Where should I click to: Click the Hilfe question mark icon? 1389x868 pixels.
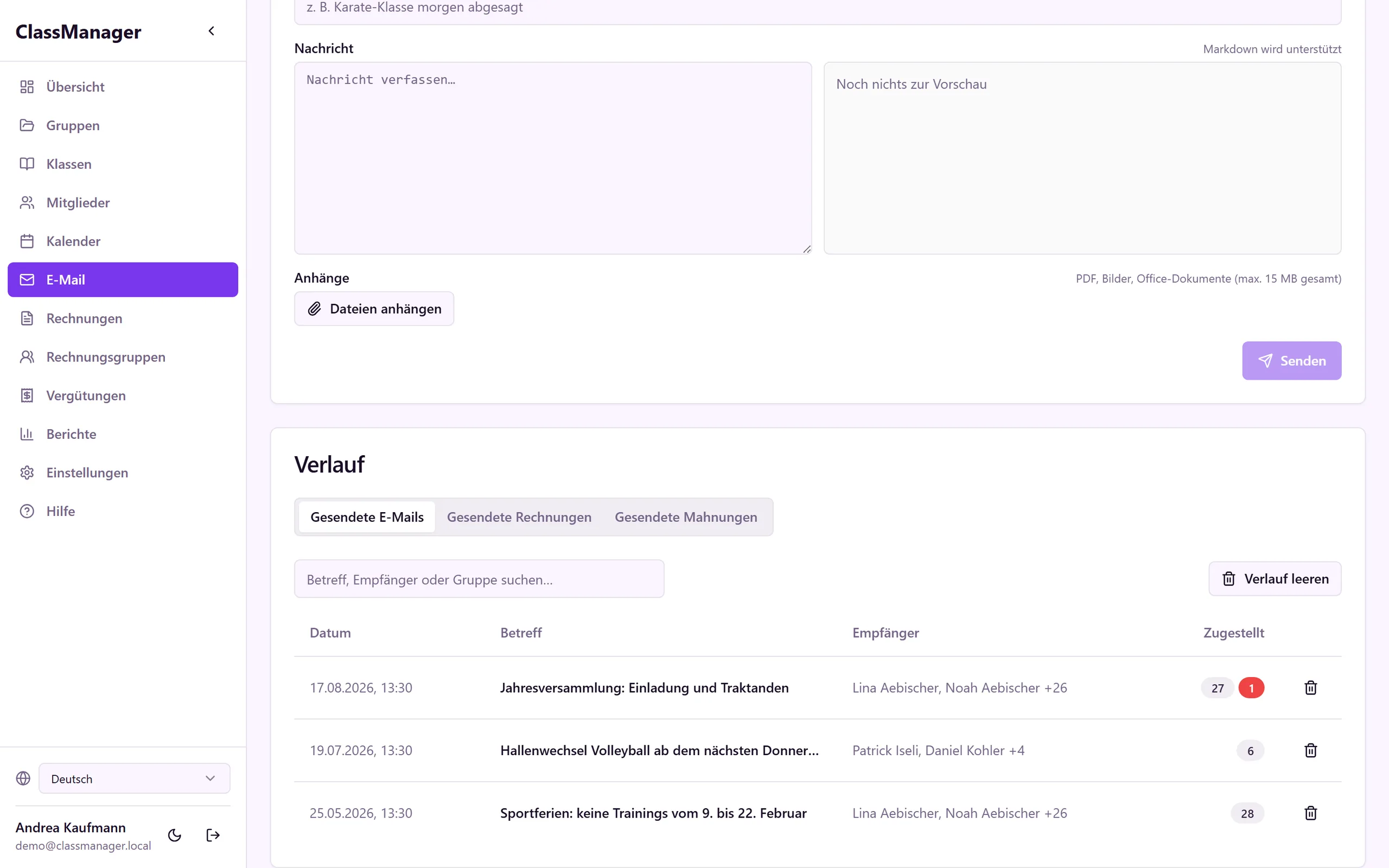pyautogui.click(x=27, y=511)
